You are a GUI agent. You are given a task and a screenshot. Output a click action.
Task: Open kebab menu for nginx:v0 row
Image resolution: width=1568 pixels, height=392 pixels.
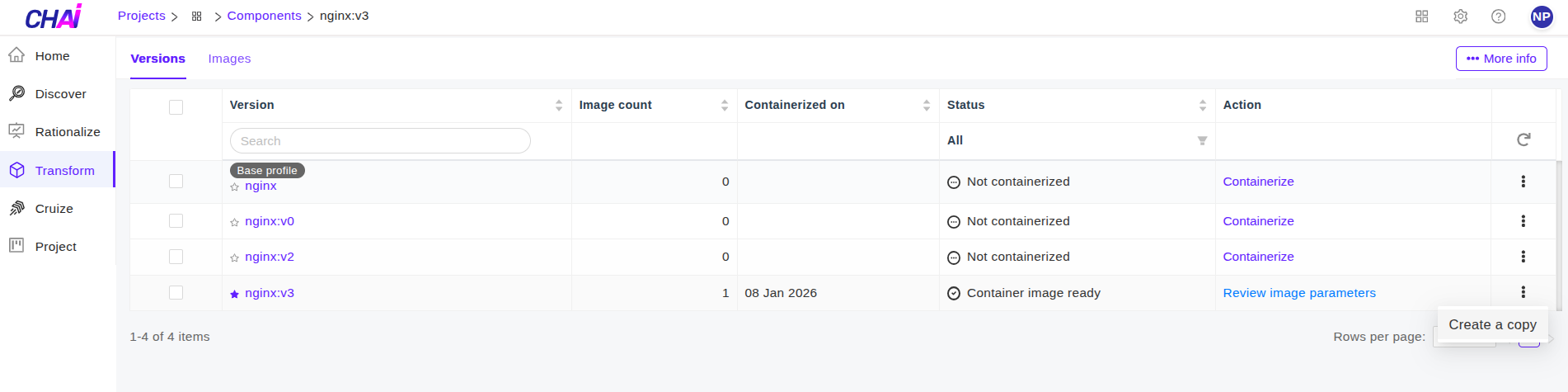[1523, 221]
